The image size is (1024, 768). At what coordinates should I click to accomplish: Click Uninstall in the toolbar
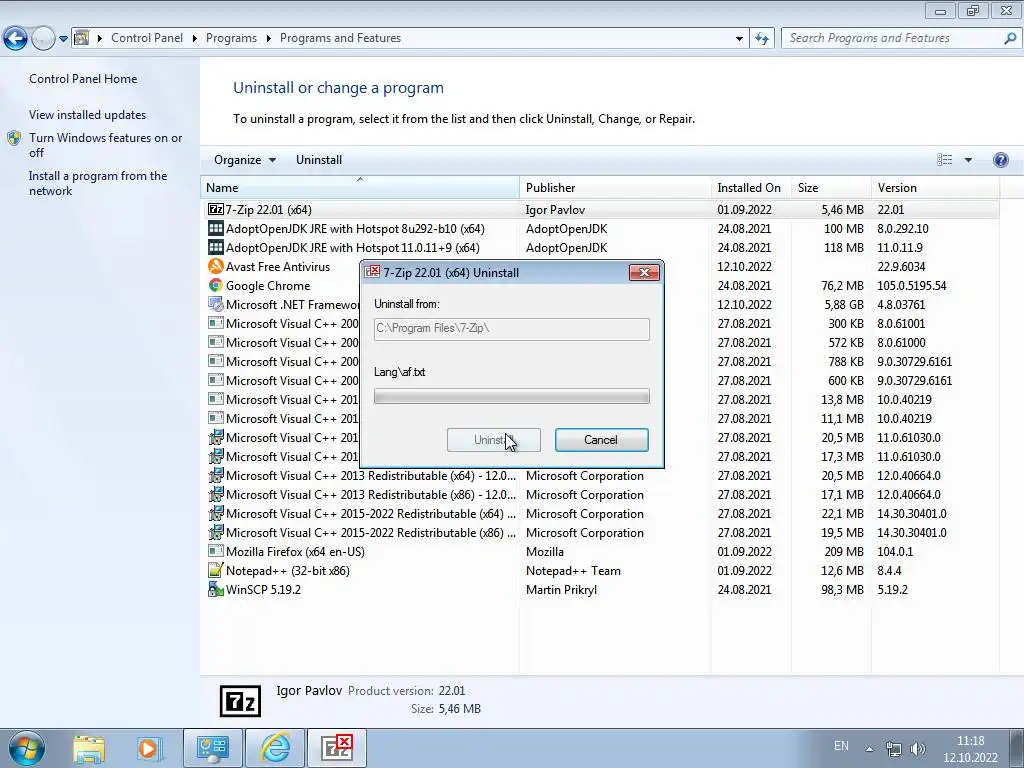(x=319, y=160)
